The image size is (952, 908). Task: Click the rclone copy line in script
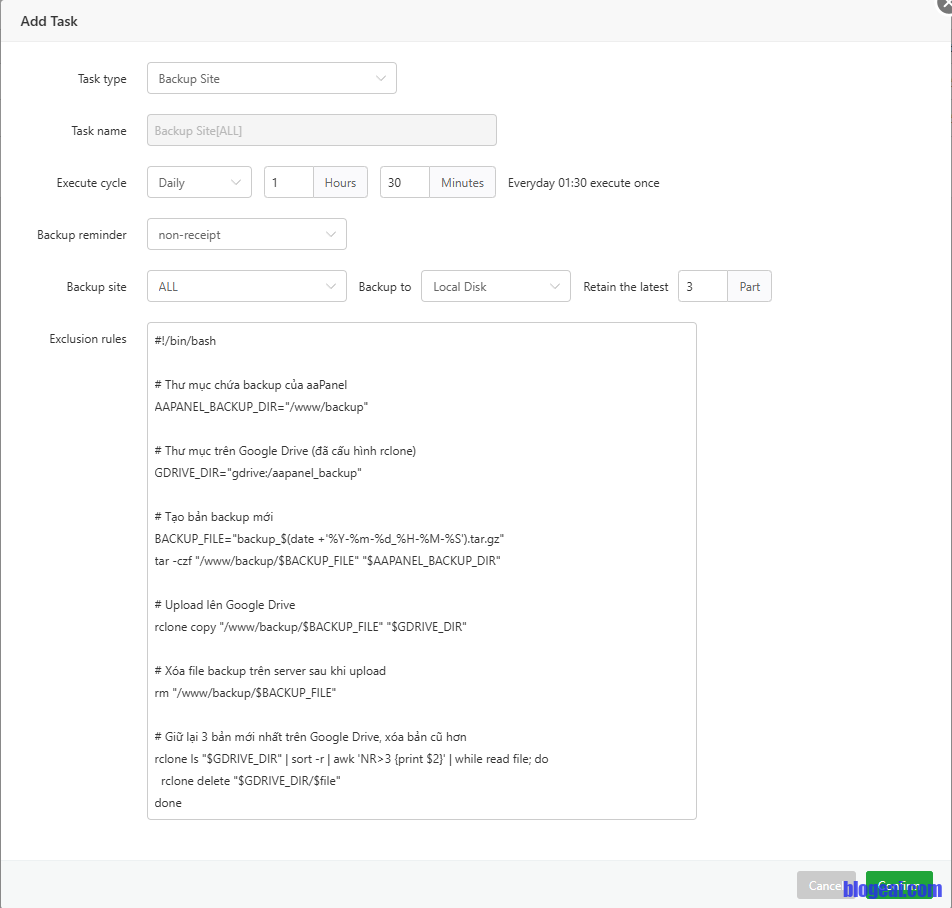[x=310, y=627]
